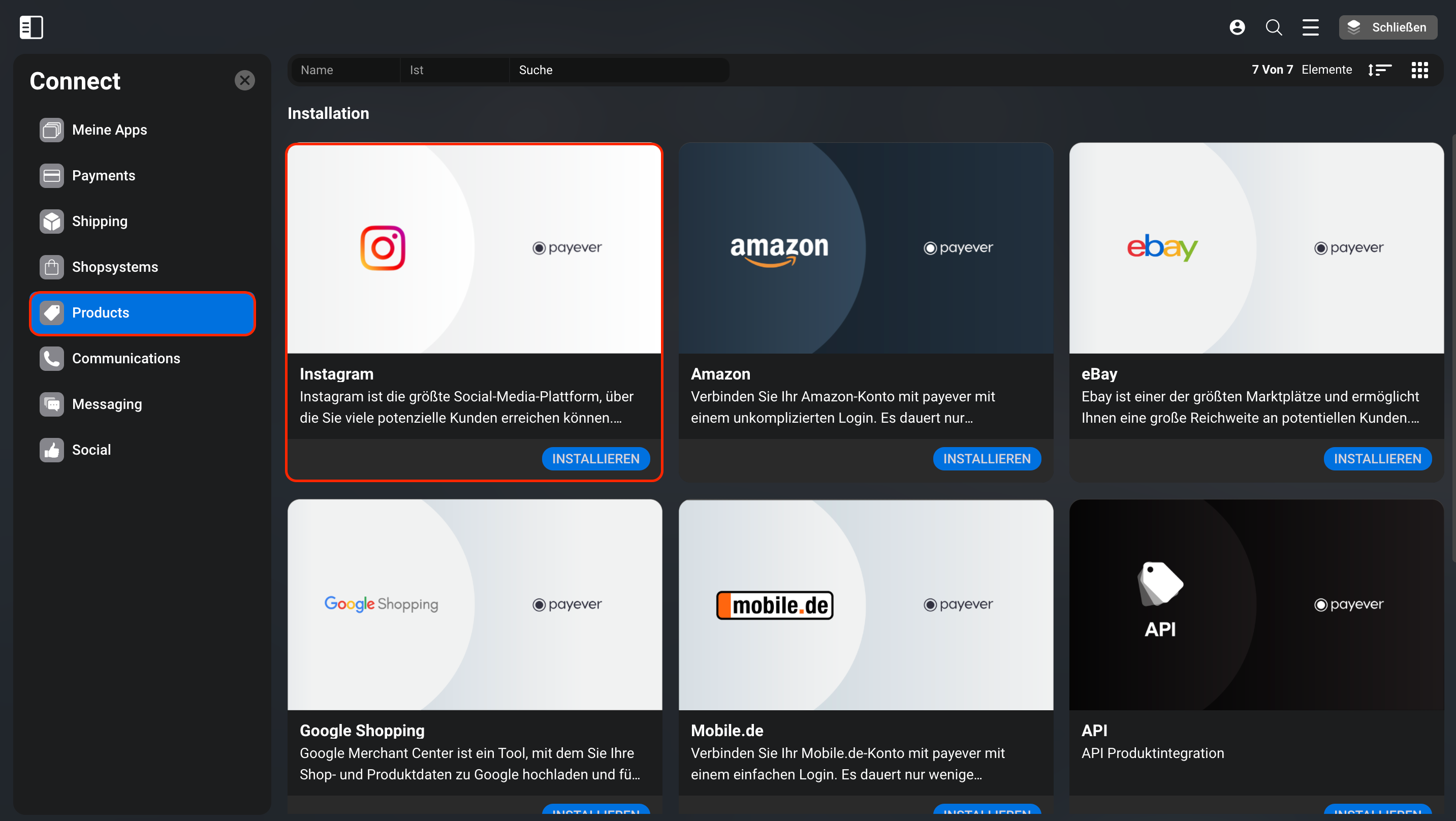This screenshot has width=1456, height=821.
Task: Click the Mobile.de title text
Action: click(727, 731)
